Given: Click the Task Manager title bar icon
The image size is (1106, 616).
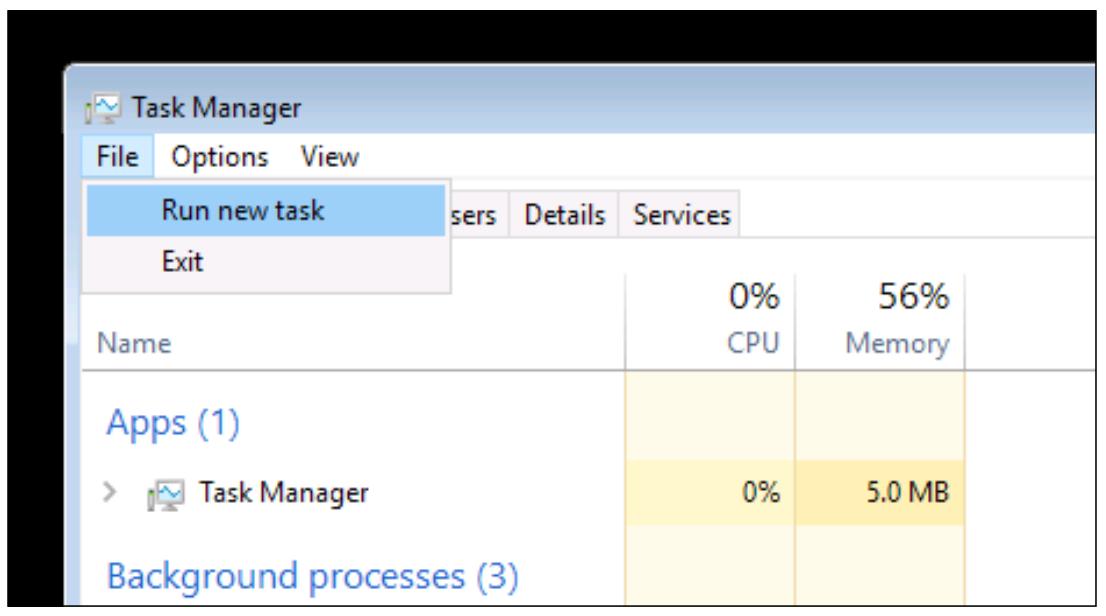Looking at the screenshot, I should (103, 109).
